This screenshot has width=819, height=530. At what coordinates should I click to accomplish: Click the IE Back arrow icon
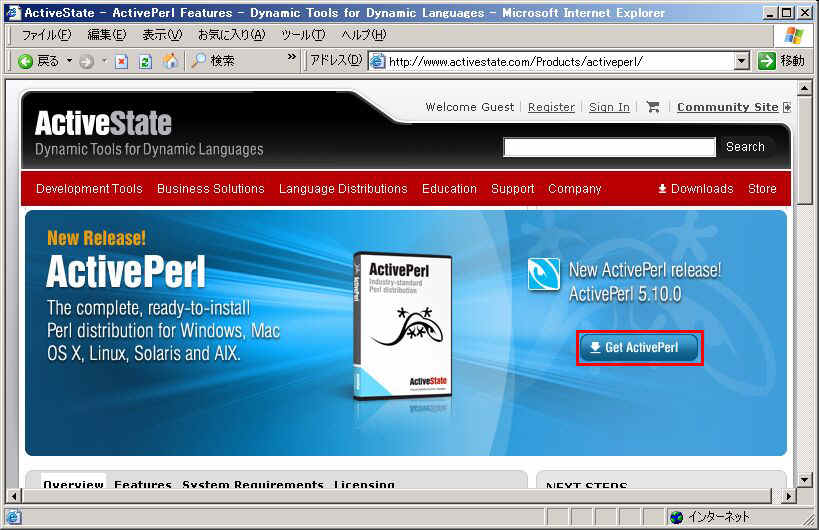[25, 62]
